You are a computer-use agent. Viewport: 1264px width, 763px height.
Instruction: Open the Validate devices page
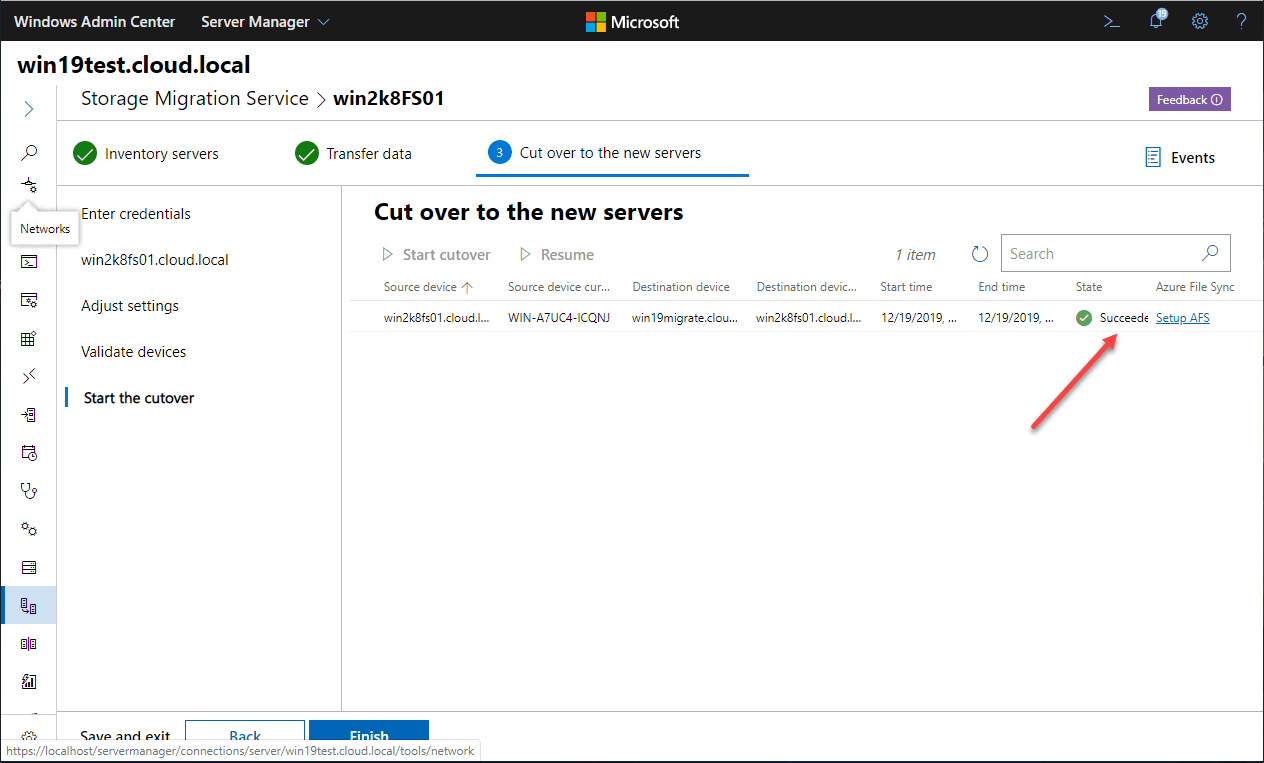[x=134, y=352]
